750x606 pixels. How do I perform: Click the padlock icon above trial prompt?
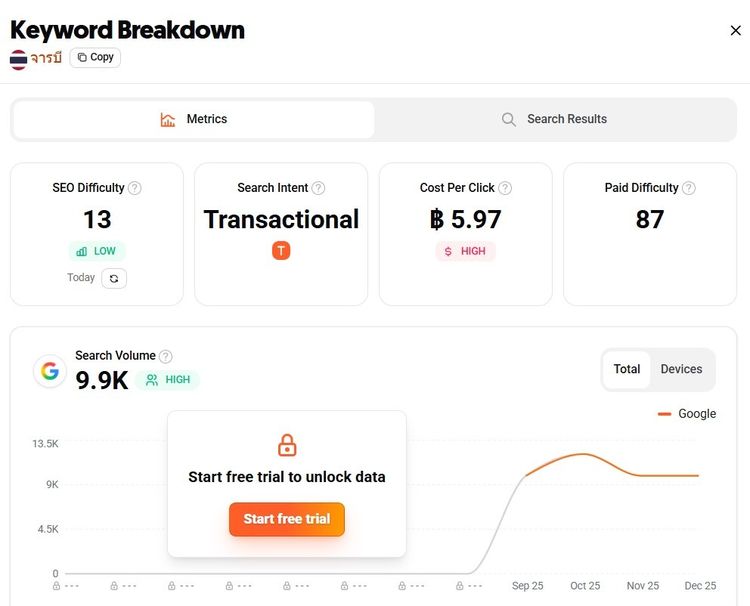tap(287, 445)
